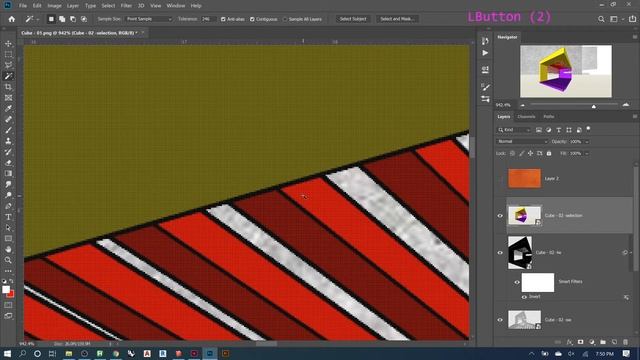This screenshot has width=640, height=360.
Task: Select the Eyedropper tool
Action: coord(8,109)
